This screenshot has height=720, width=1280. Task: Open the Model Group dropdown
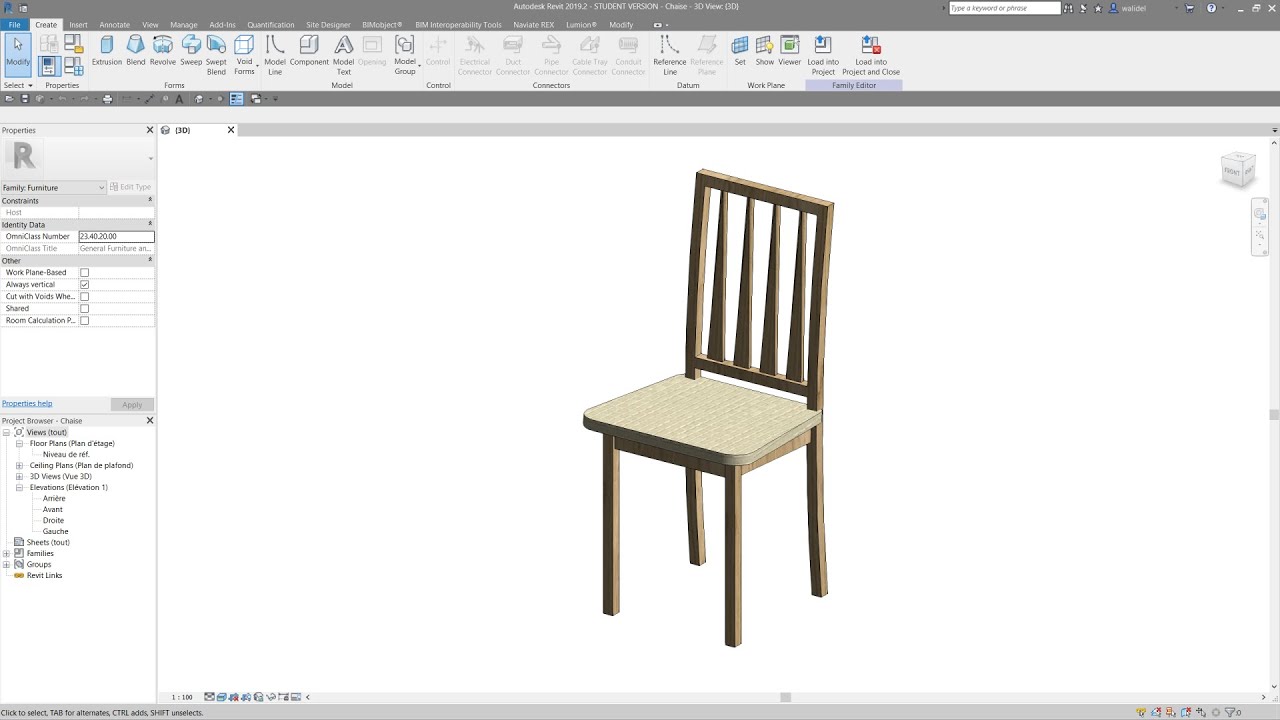point(404,55)
